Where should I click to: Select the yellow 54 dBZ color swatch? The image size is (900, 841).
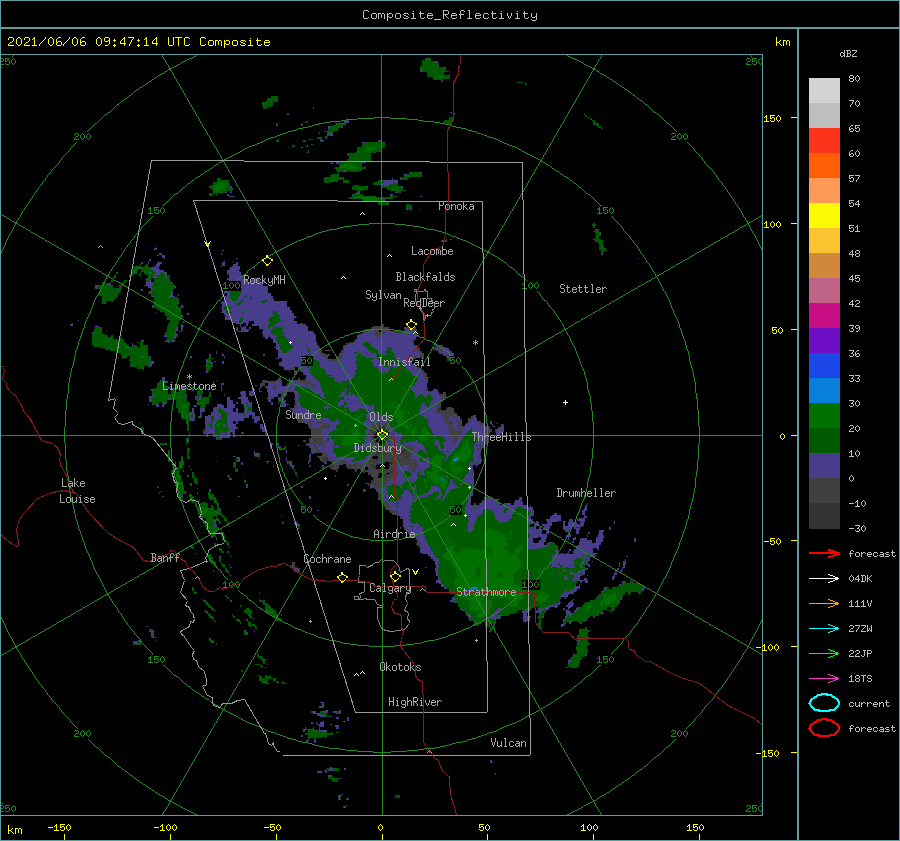coord(824,216)
